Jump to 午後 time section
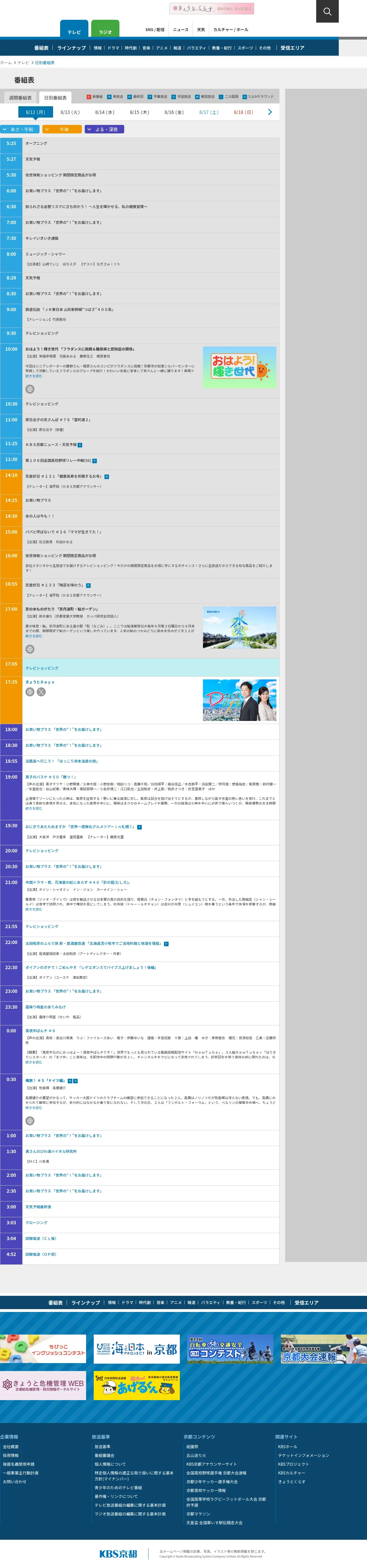367x1568 pixels. (x=62, y=129)
